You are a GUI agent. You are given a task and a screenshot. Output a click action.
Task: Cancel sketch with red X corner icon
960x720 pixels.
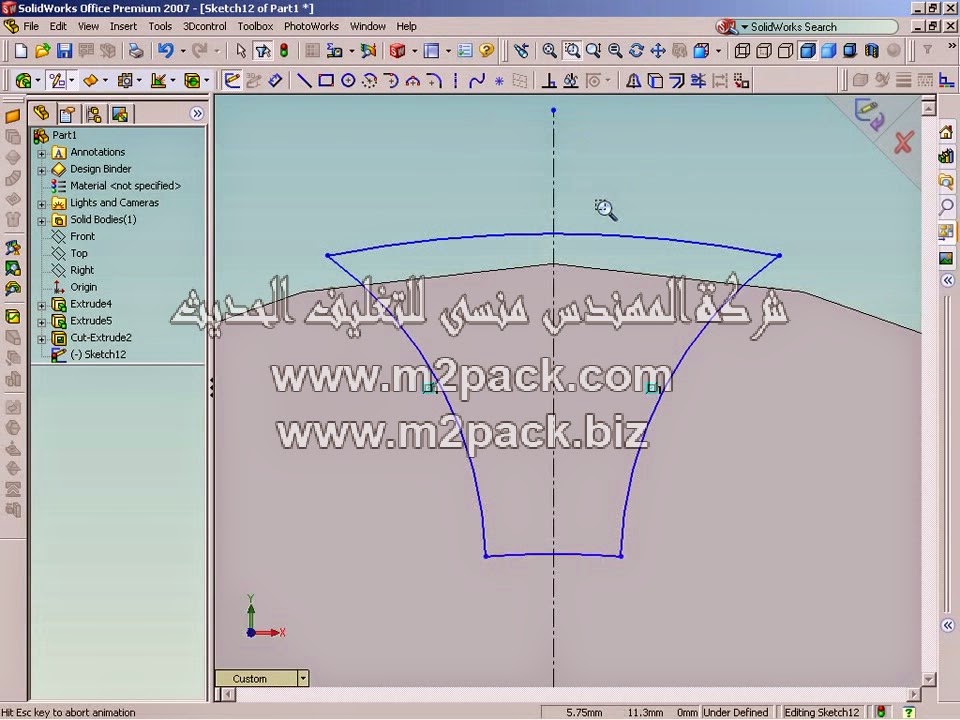pyautogui.click(x=904, y=143)
